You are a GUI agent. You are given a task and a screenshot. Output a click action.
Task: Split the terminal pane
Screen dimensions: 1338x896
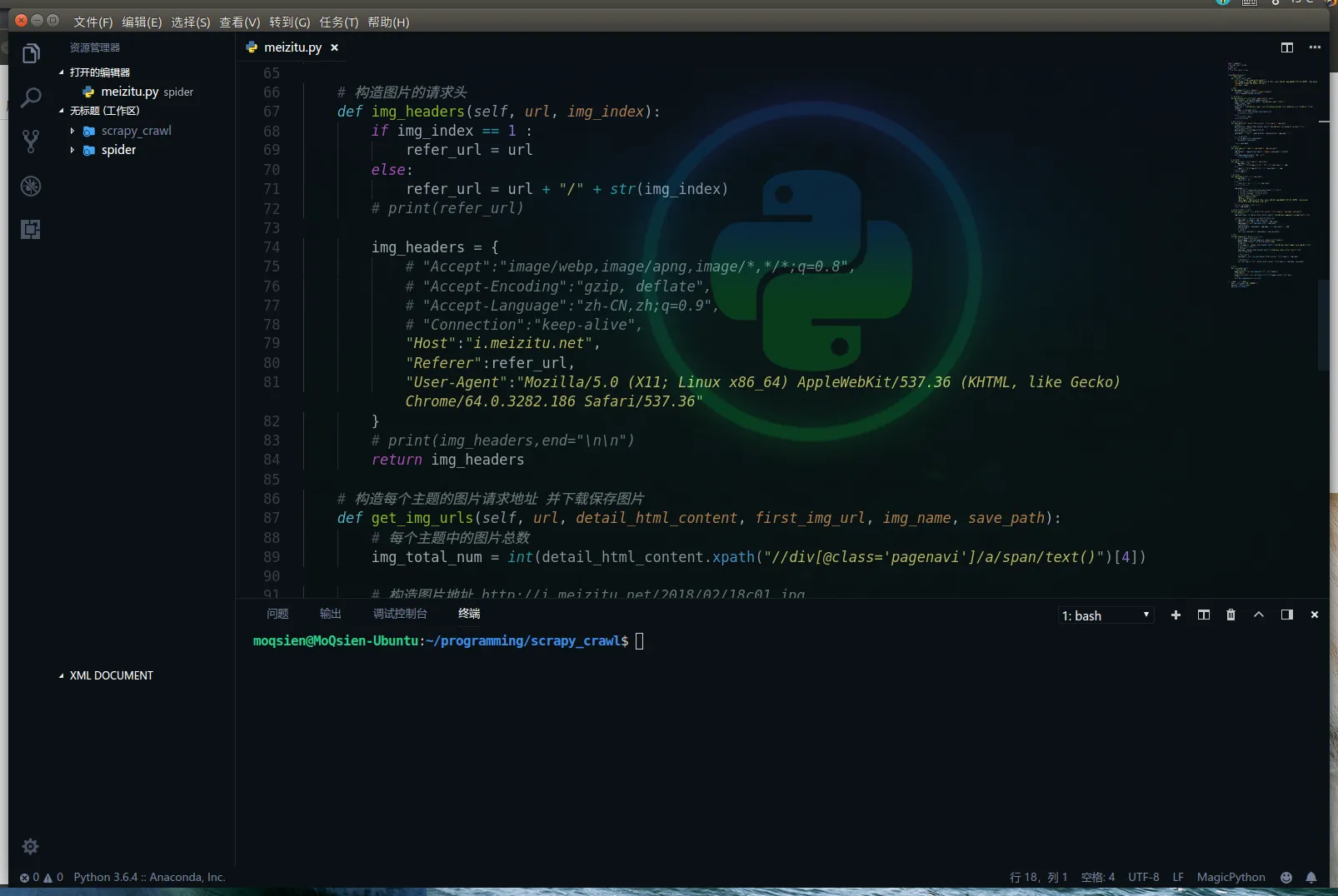click(x=1204, y=615)
